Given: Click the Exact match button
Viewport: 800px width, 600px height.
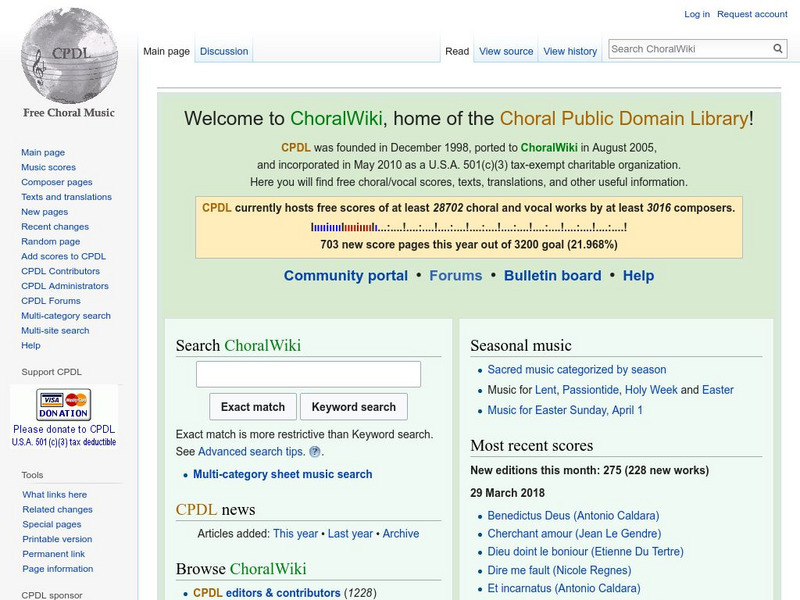Looking at the screenshot, I should 253,407.
